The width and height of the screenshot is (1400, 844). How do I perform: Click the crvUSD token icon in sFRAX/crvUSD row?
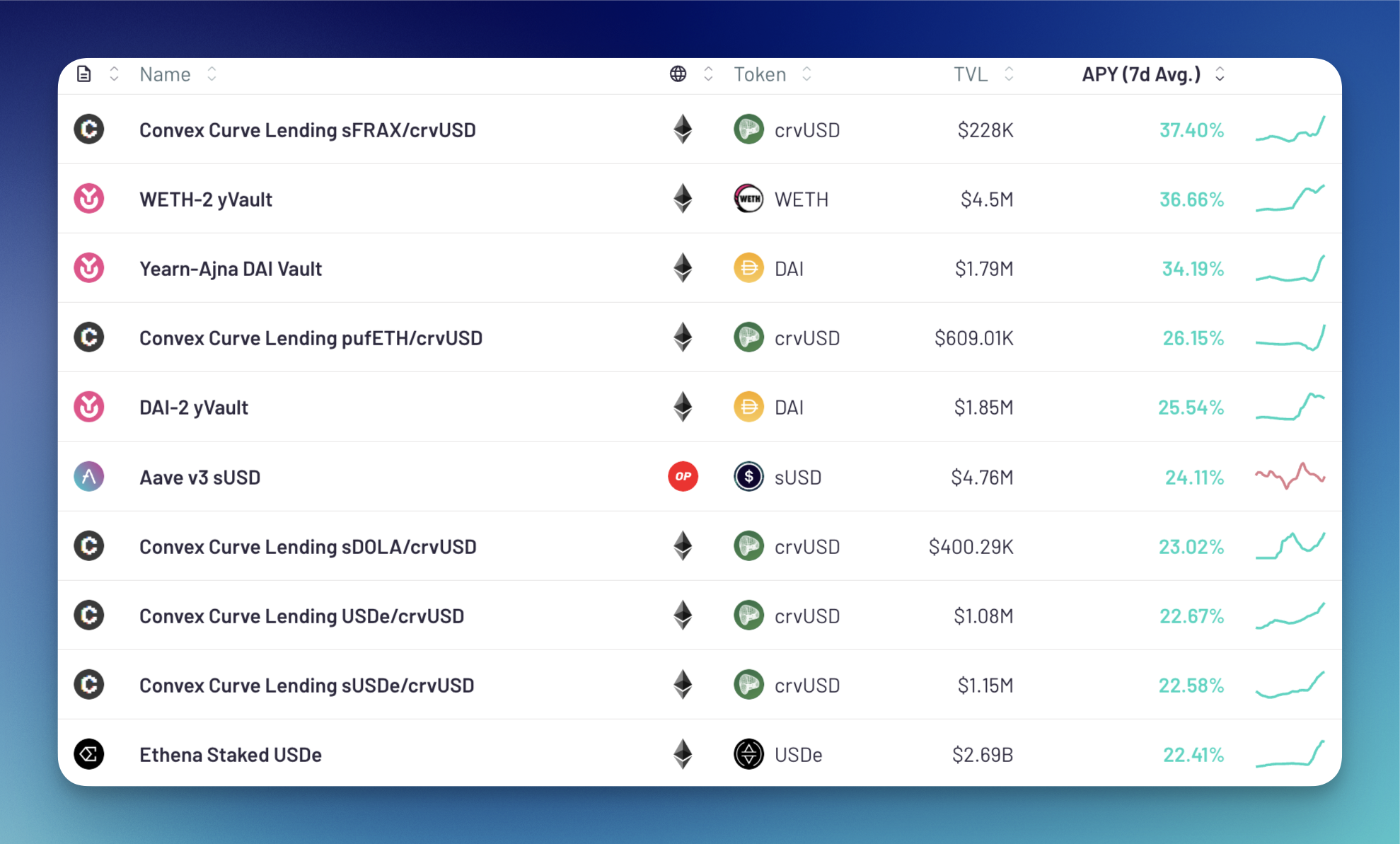coord(748,129)
